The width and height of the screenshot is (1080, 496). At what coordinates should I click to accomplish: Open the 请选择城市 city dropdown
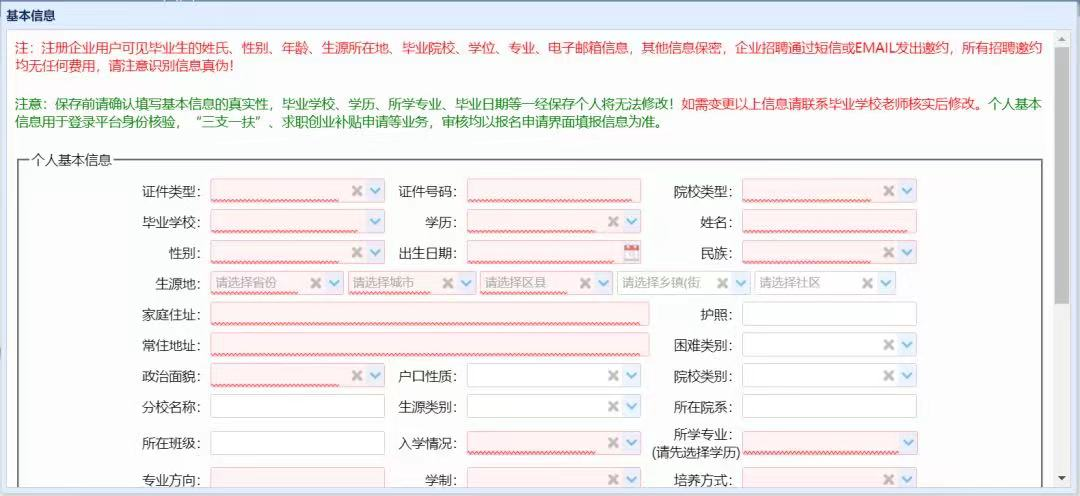466,282
